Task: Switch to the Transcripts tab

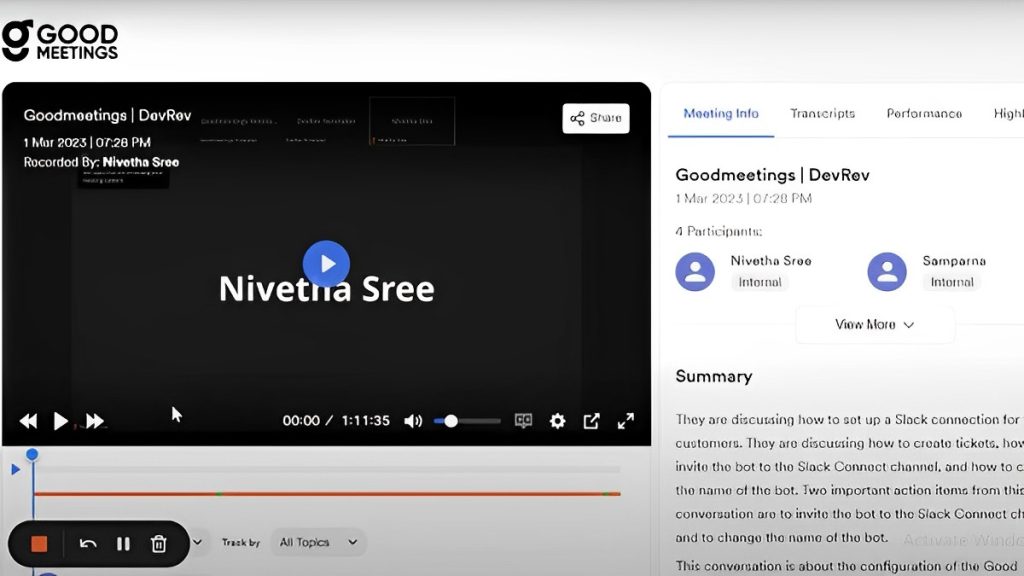Action: pyautogui.click(x=822, y=113)
